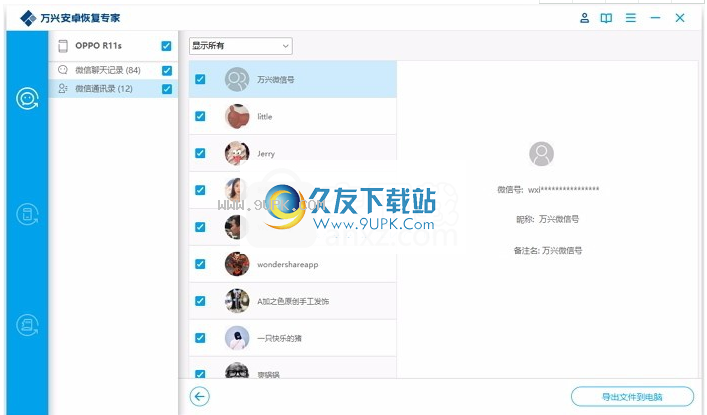
Task: Toggle 微信通讯录 (12) checkbox
Action: click(167, 89)
